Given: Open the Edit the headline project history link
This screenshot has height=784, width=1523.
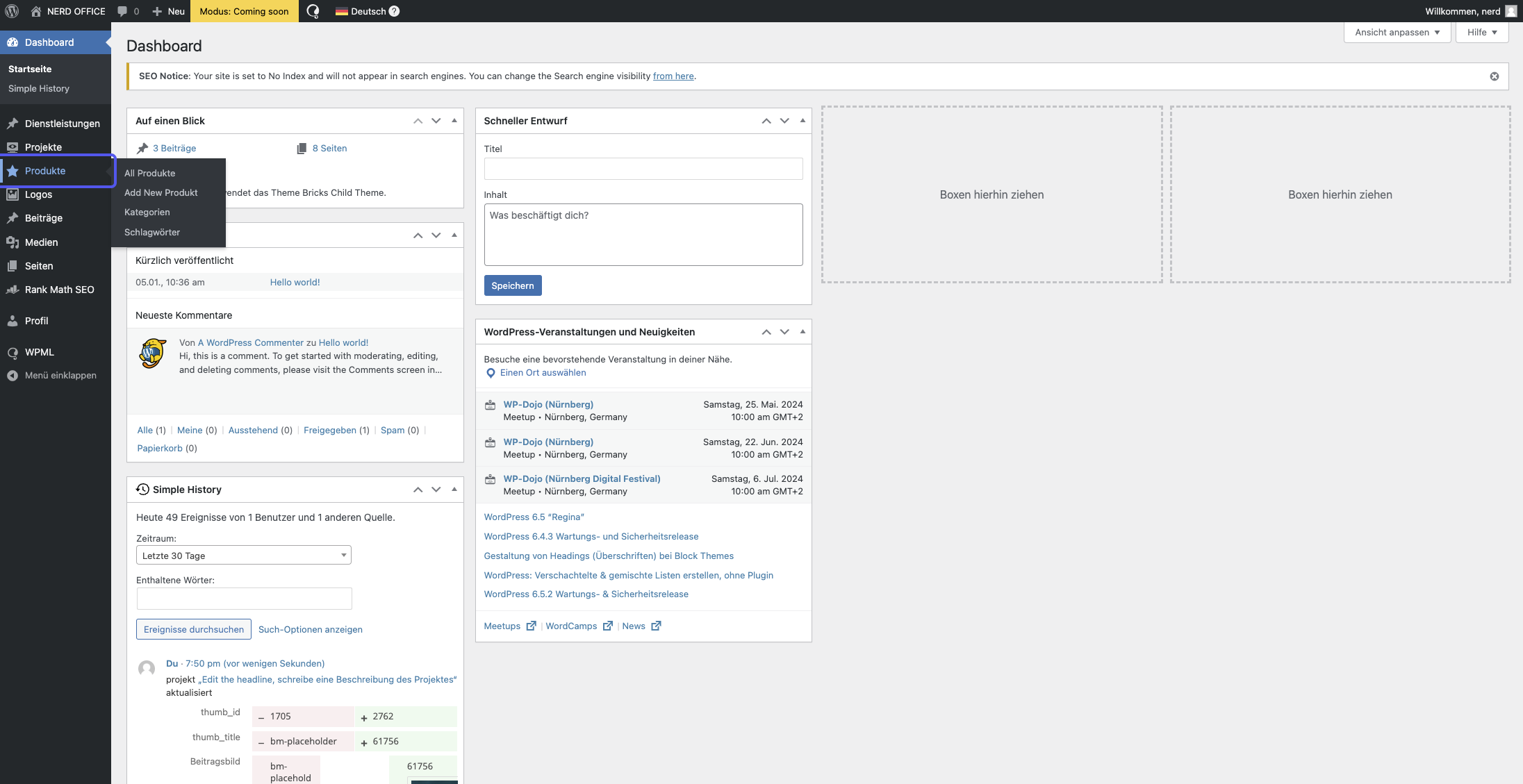Looking at the screenshot, I should (327, 679).
